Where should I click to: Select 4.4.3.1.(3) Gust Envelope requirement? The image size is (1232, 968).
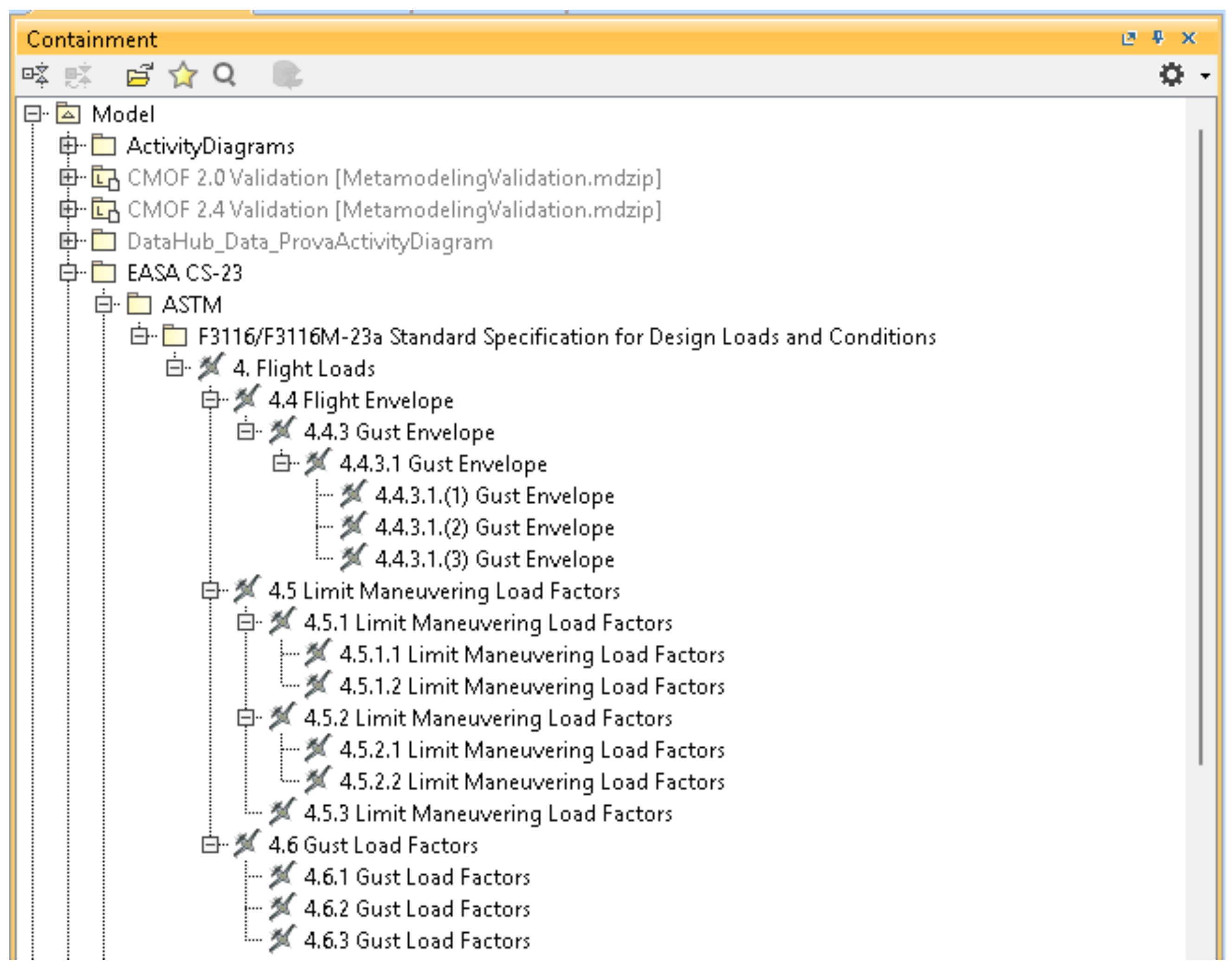tap(495, 559)
